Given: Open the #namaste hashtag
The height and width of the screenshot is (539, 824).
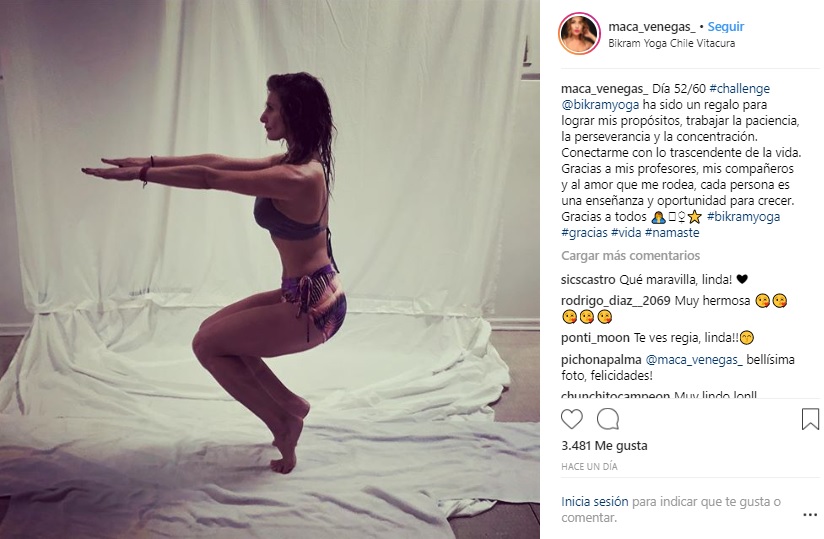Looking at the screenshot, I should point(672,233).
